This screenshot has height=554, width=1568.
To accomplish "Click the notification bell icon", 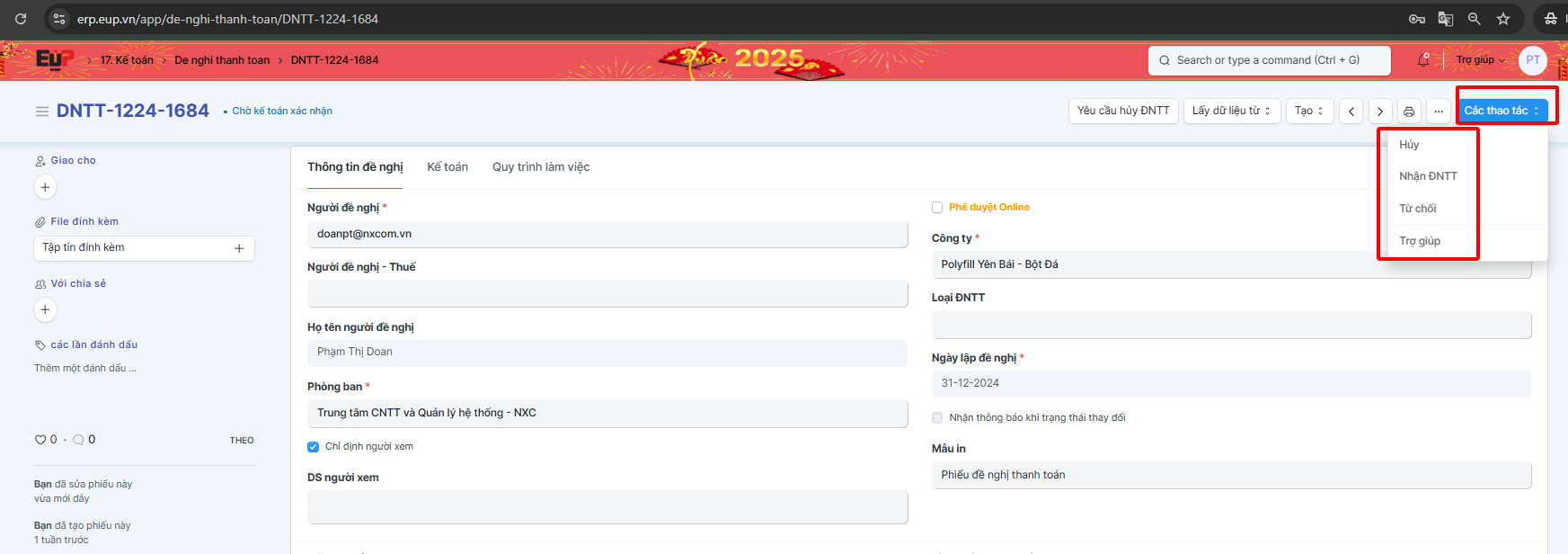I will [1423, 60].
